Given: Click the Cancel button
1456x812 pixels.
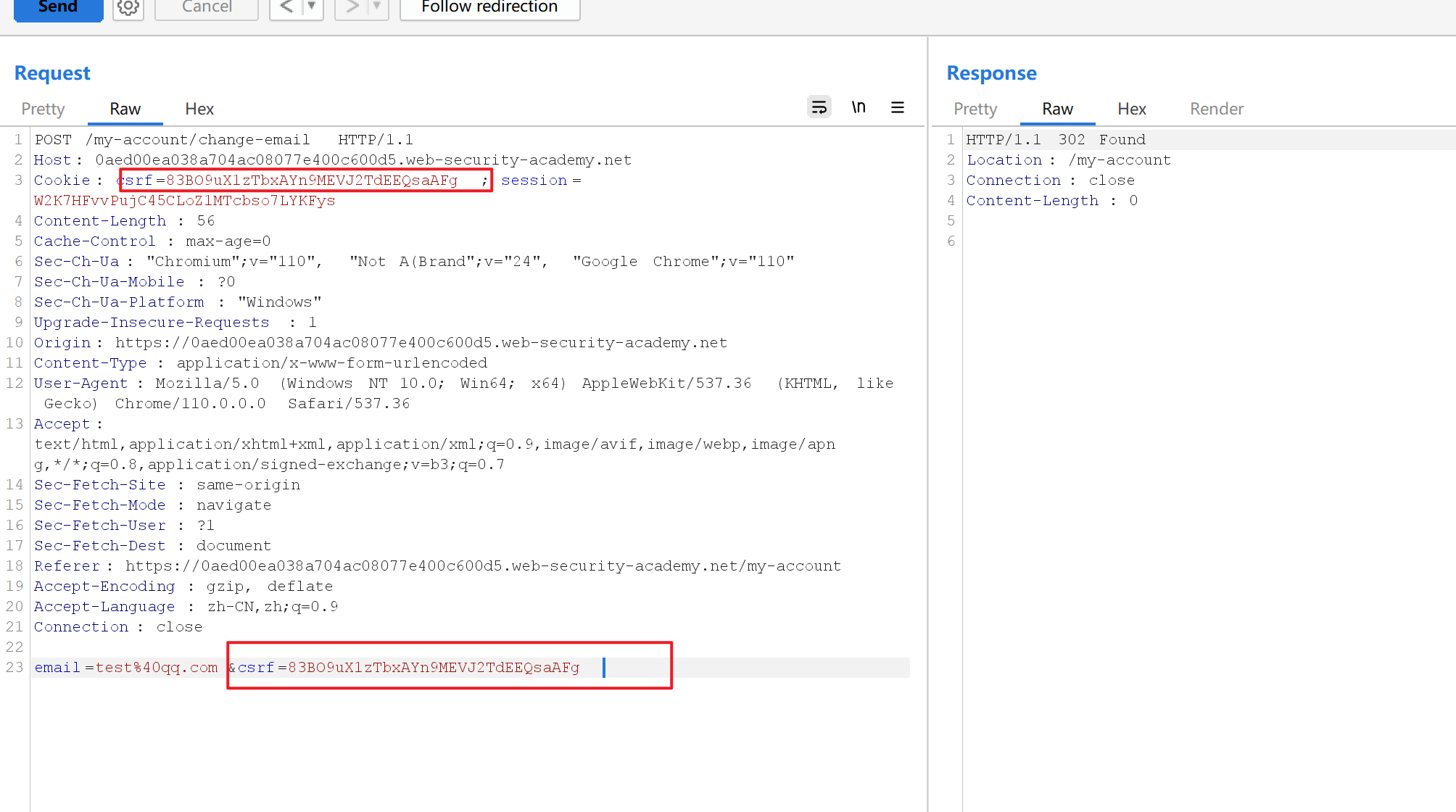Looking at the screenshot, I should tap(206, 7).
